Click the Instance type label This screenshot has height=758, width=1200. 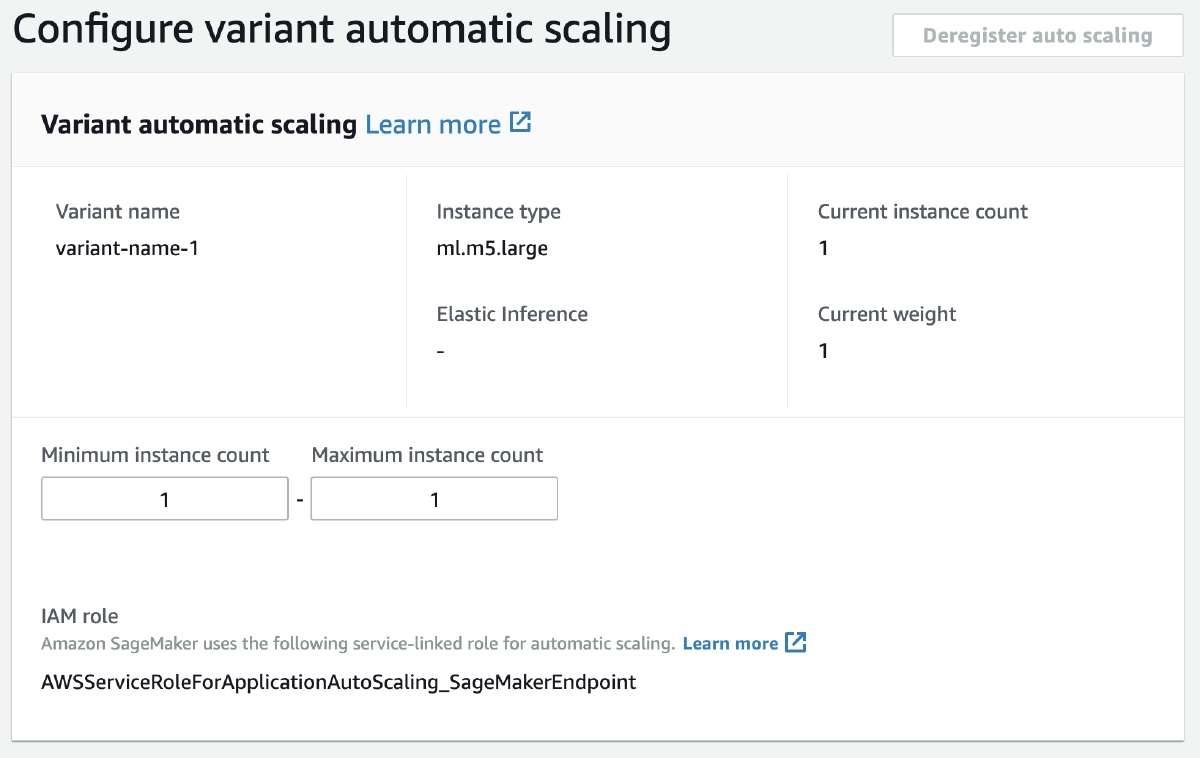click(x=499, y=211)
